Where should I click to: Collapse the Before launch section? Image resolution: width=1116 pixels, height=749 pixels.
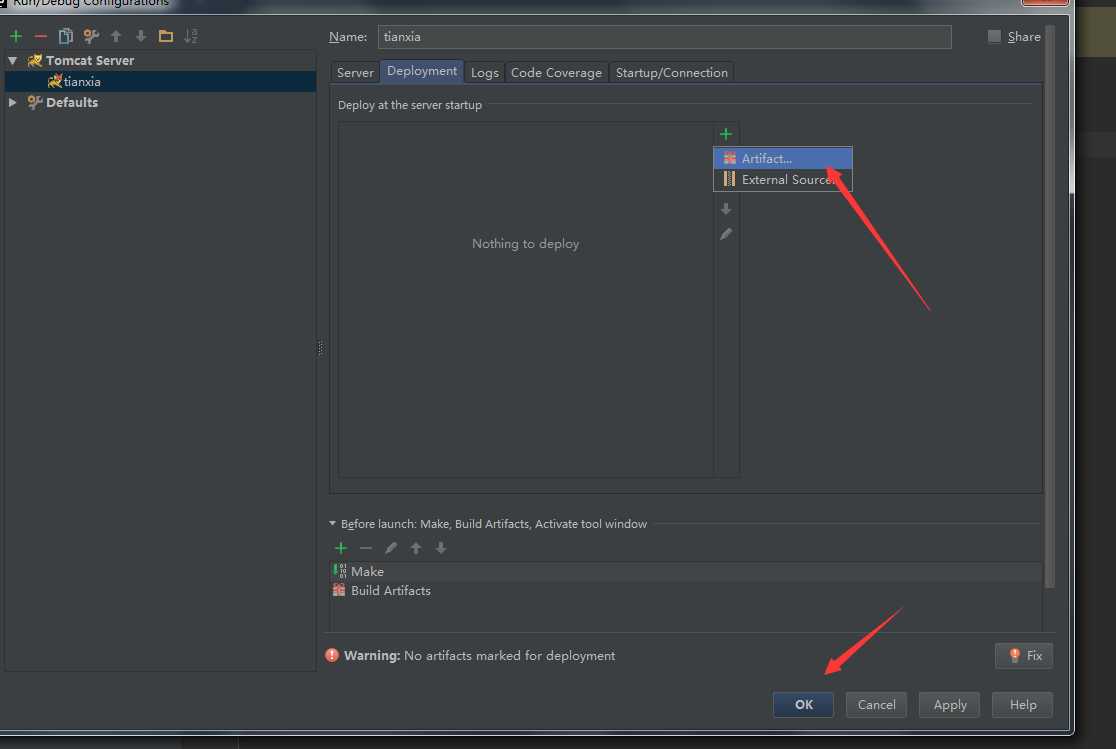(332, 523)
